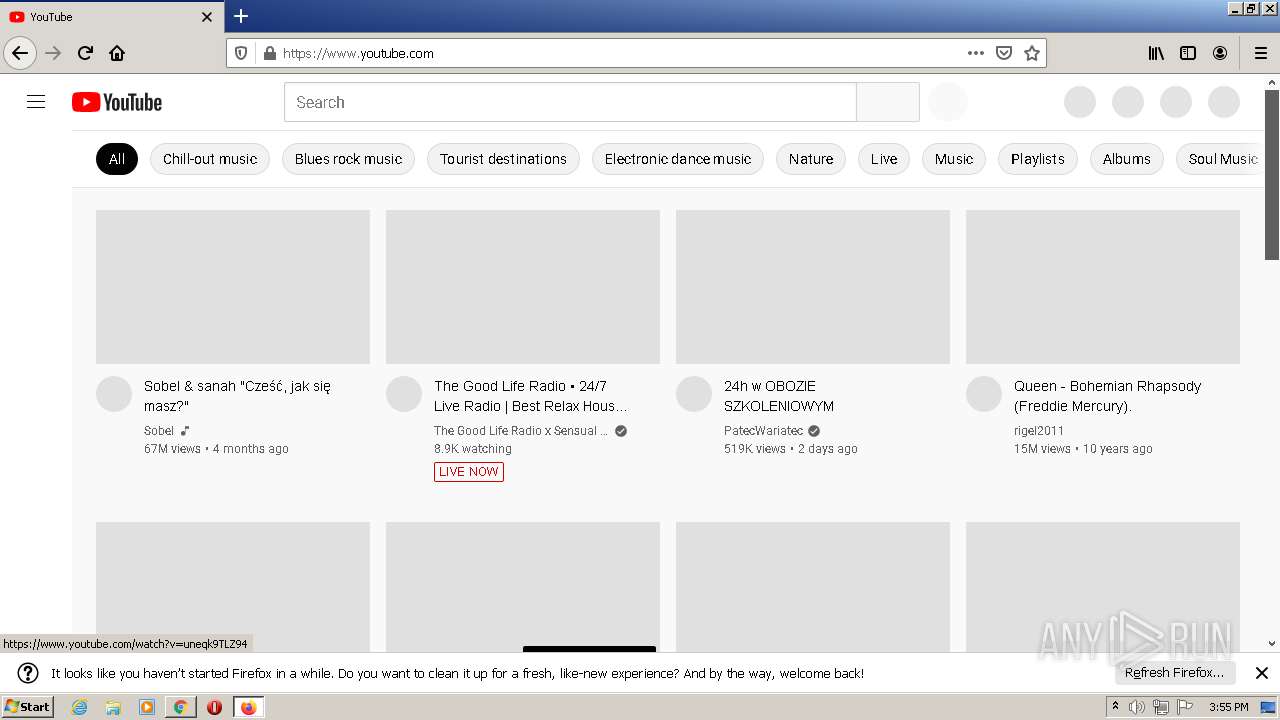Open the Firefox home page
This screenshot has width=1280, height=720.
pyautogui.click(x=117, y=53)
